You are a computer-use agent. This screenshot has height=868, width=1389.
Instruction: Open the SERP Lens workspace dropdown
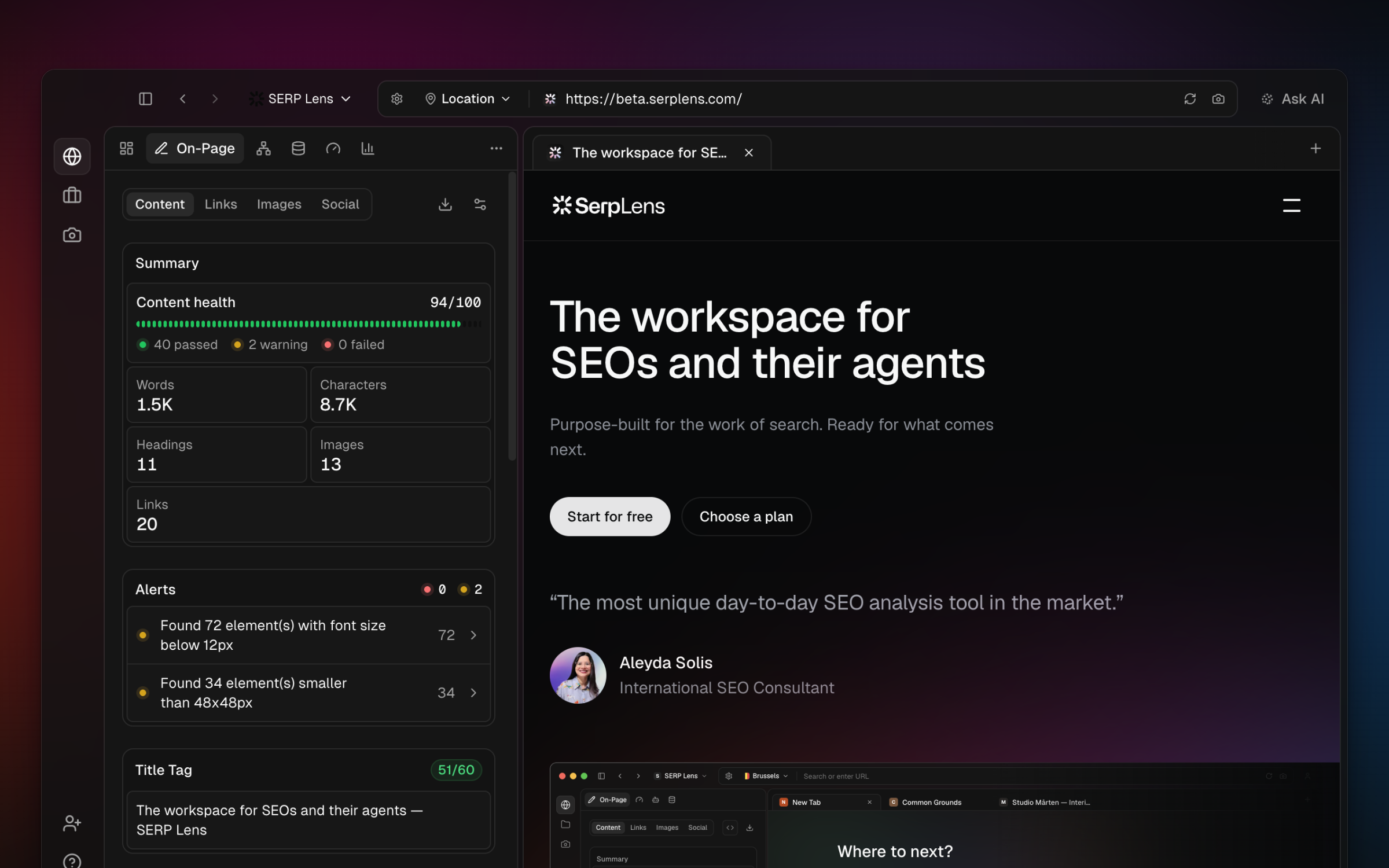pos(300,99)
